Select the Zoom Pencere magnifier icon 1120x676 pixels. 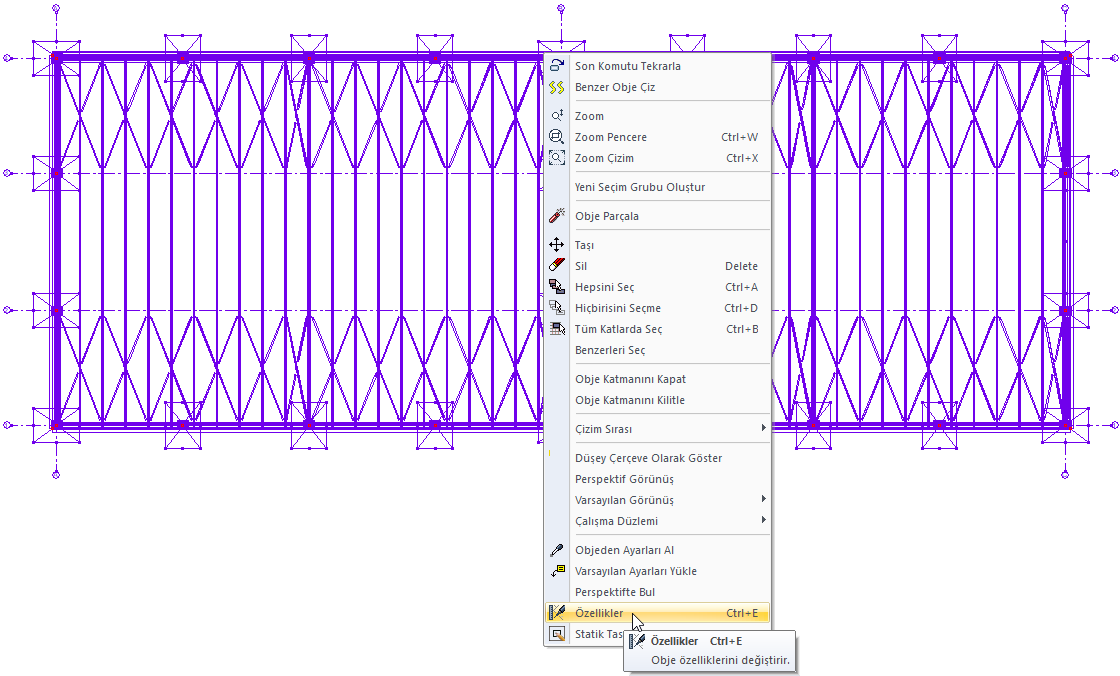point(557,137)
